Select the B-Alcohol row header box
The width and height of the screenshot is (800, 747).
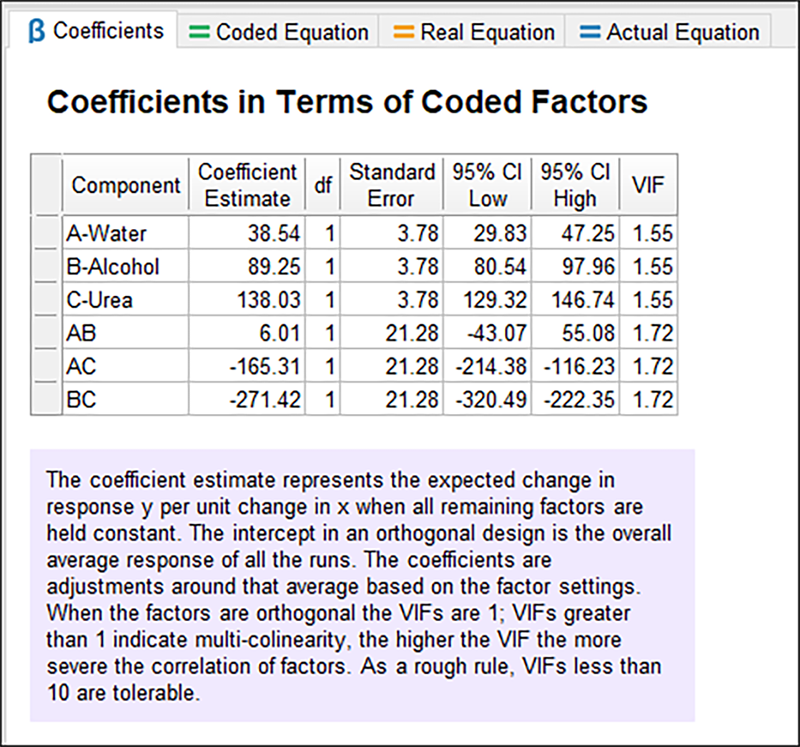[x=47, y=267]
